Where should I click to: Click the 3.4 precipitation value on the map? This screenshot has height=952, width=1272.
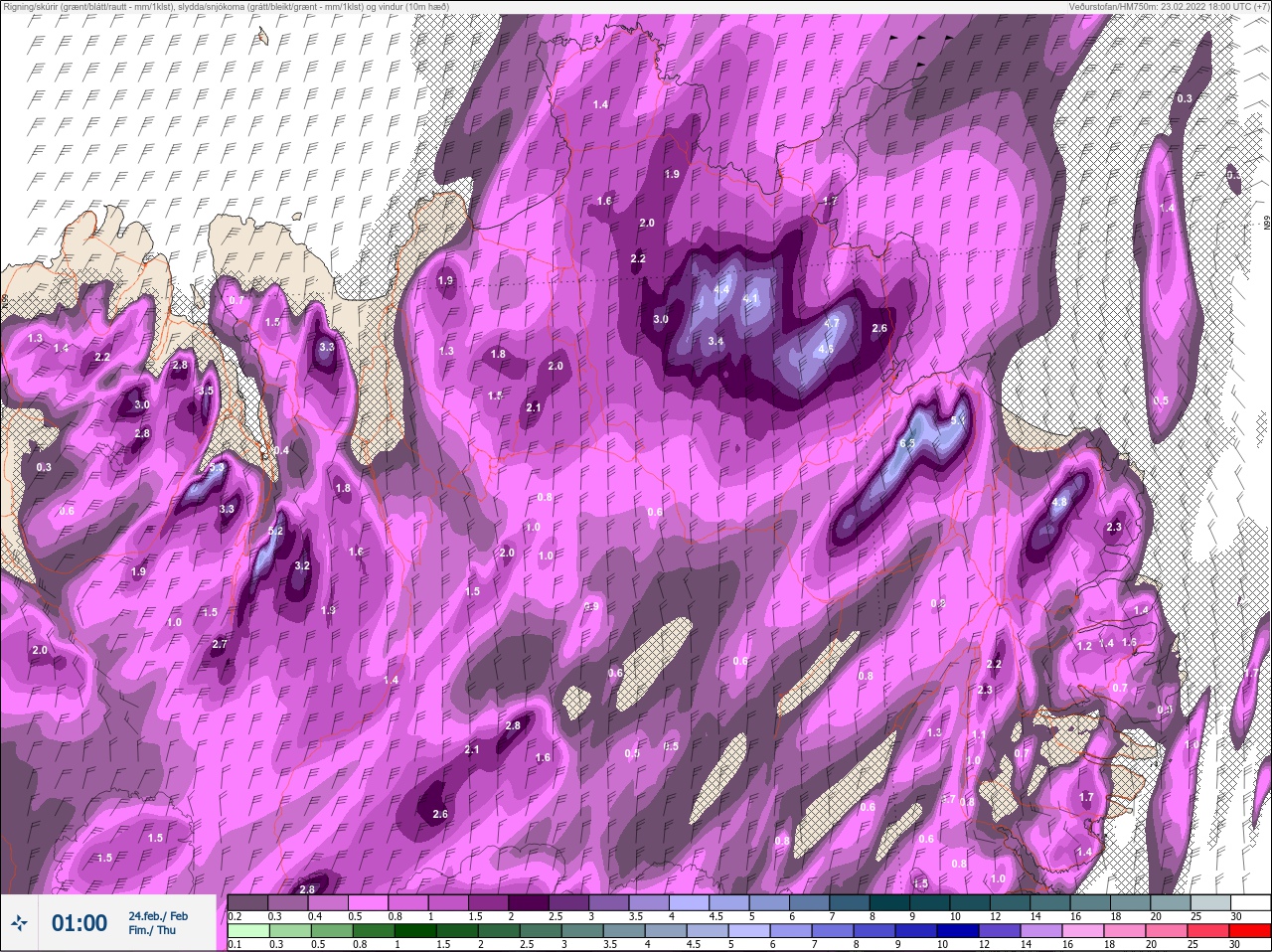point(715,341)
